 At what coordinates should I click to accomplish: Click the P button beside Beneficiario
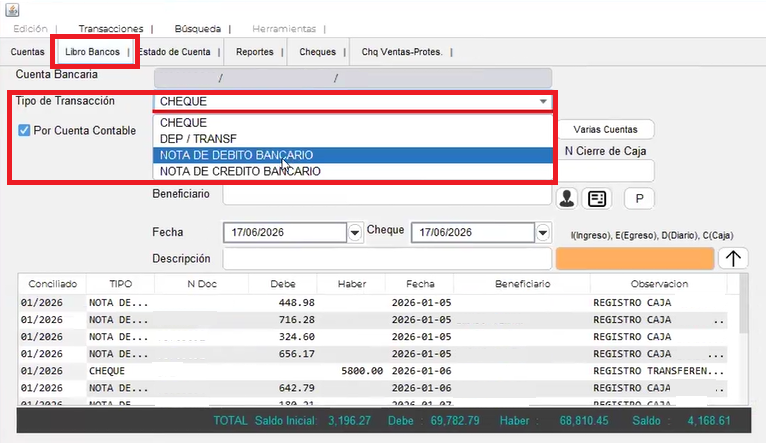(x=639, y=198)
